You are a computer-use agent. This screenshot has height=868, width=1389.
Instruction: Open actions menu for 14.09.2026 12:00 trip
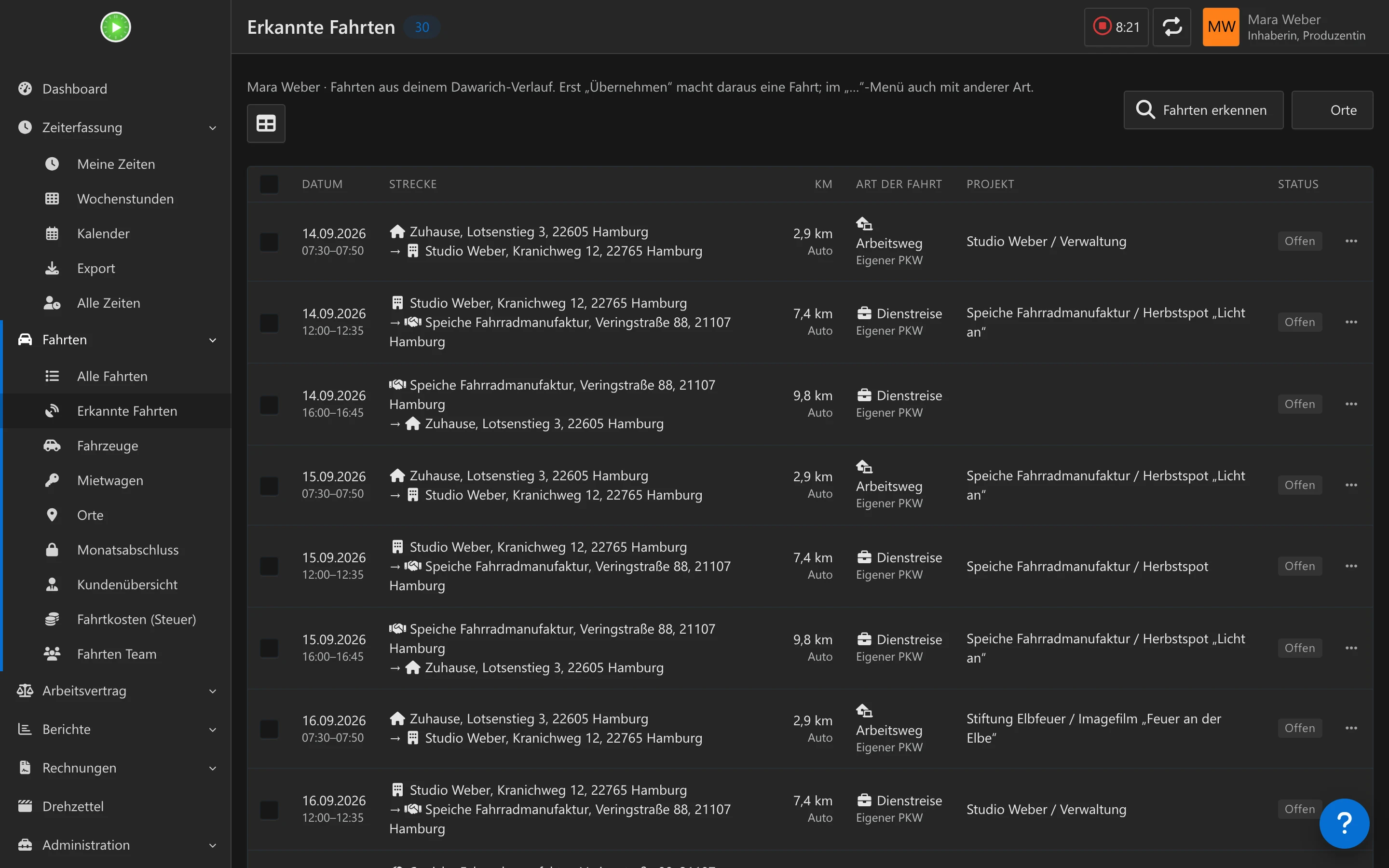click(x=1351, y=322)
